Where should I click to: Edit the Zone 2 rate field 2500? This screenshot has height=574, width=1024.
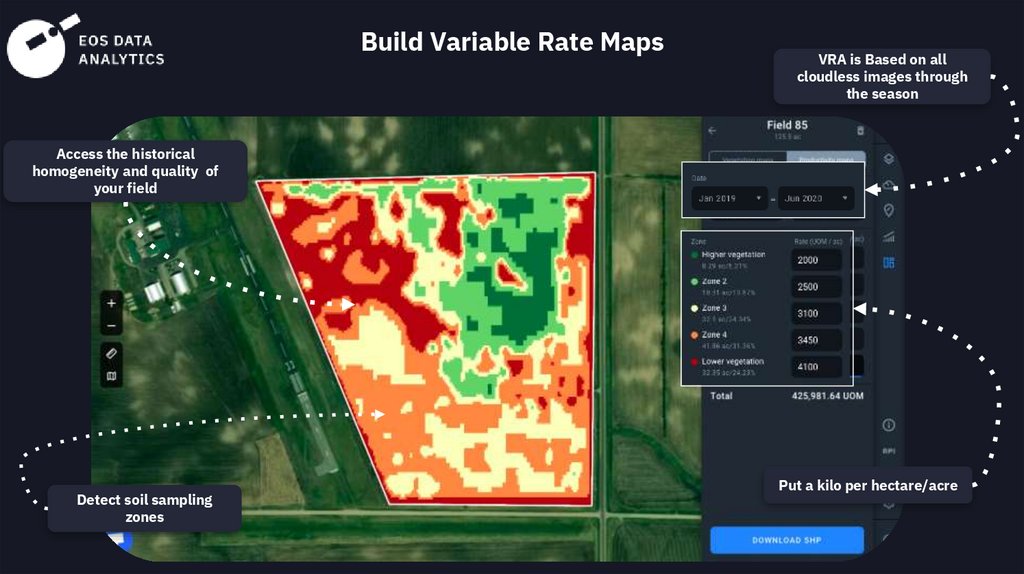[x=816, y=287]
